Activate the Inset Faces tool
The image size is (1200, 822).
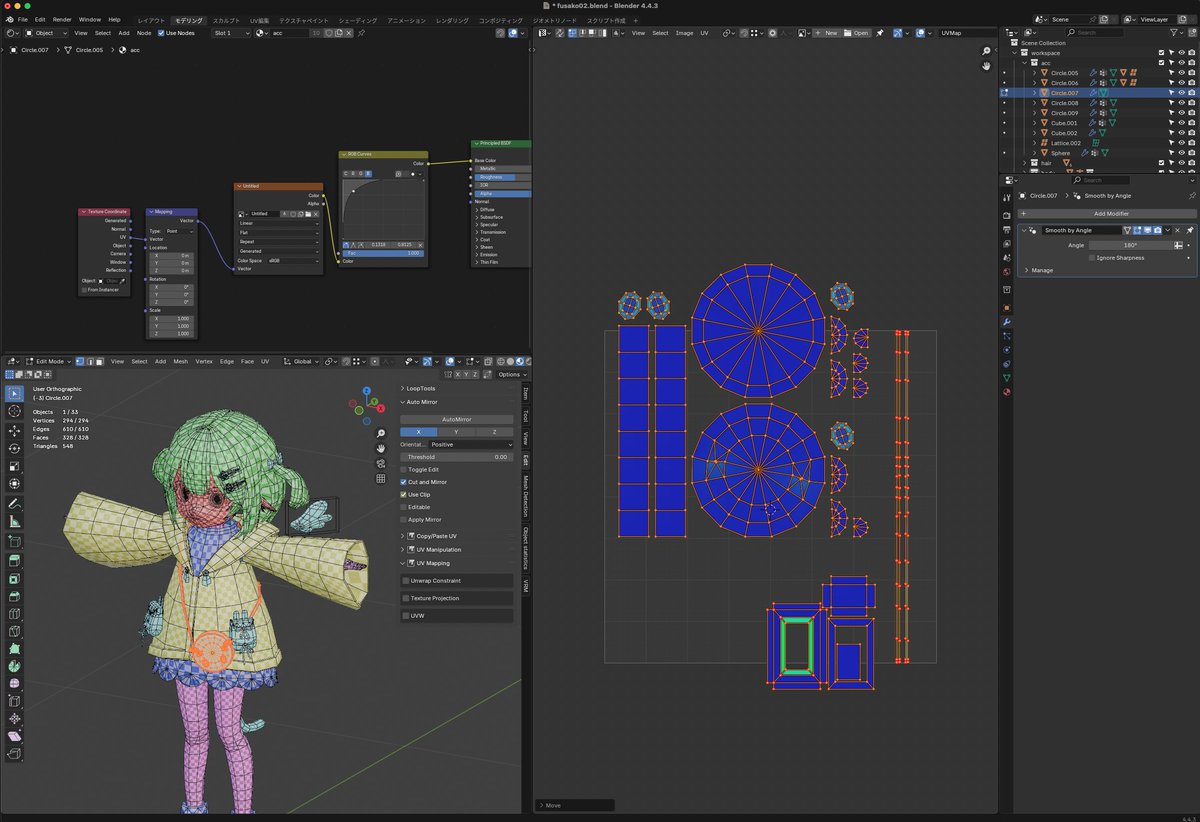coord(14,578)
